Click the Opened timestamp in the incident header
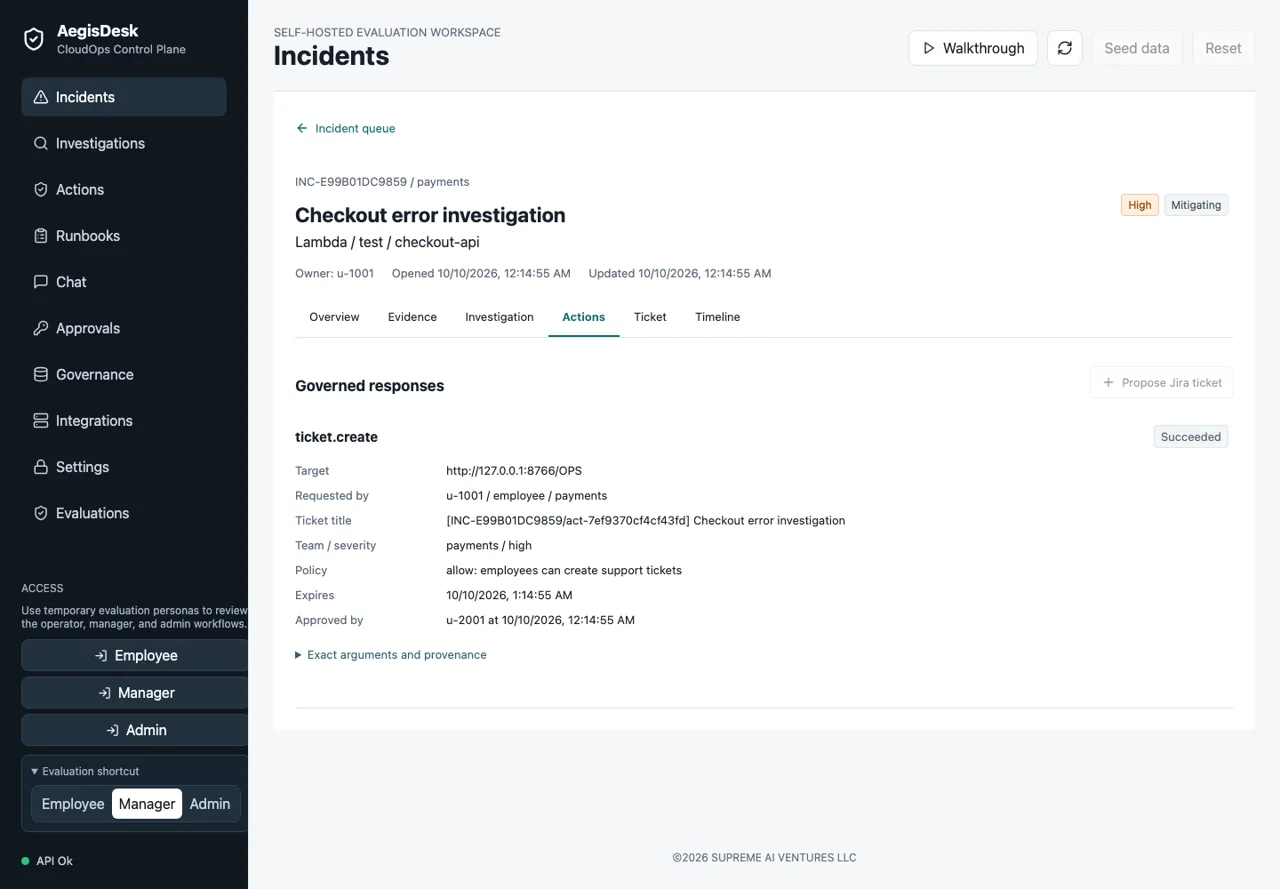The image size is (1280, 889). click(x=481, y=273)
